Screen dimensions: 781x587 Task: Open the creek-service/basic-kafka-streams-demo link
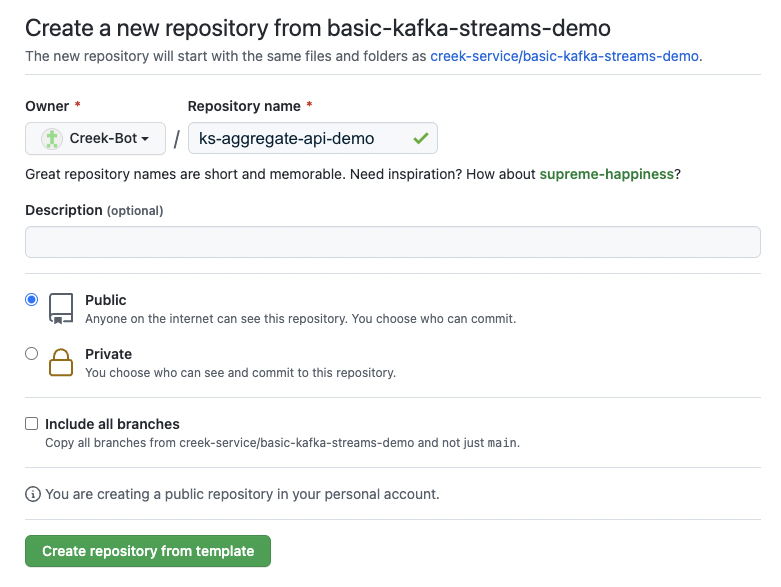click(x=564, y=56)
